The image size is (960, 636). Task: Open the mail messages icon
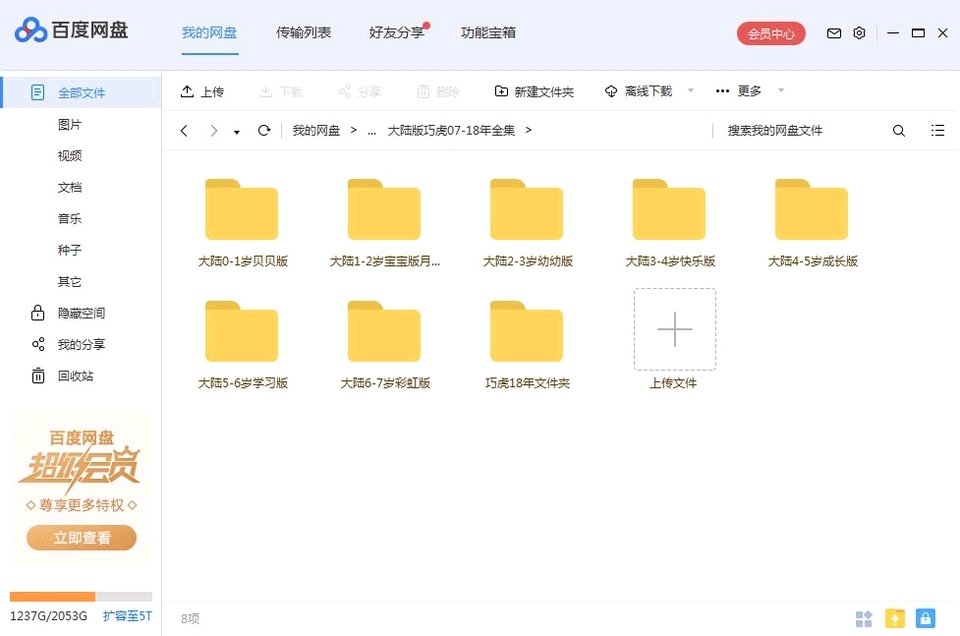click(834, 33)
